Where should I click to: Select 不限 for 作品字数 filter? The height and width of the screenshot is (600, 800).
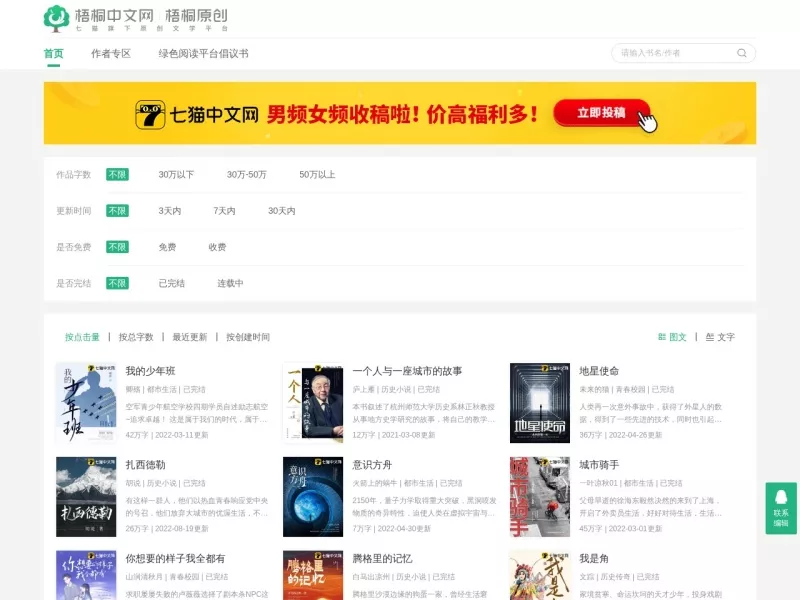click(x=117, y=174)
